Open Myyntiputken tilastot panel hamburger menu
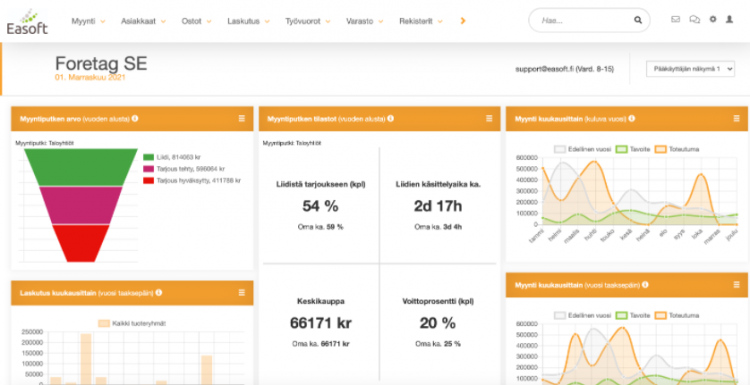Image resolution: width=750 pixels, height=385 pixels. [x=489, y=119]
